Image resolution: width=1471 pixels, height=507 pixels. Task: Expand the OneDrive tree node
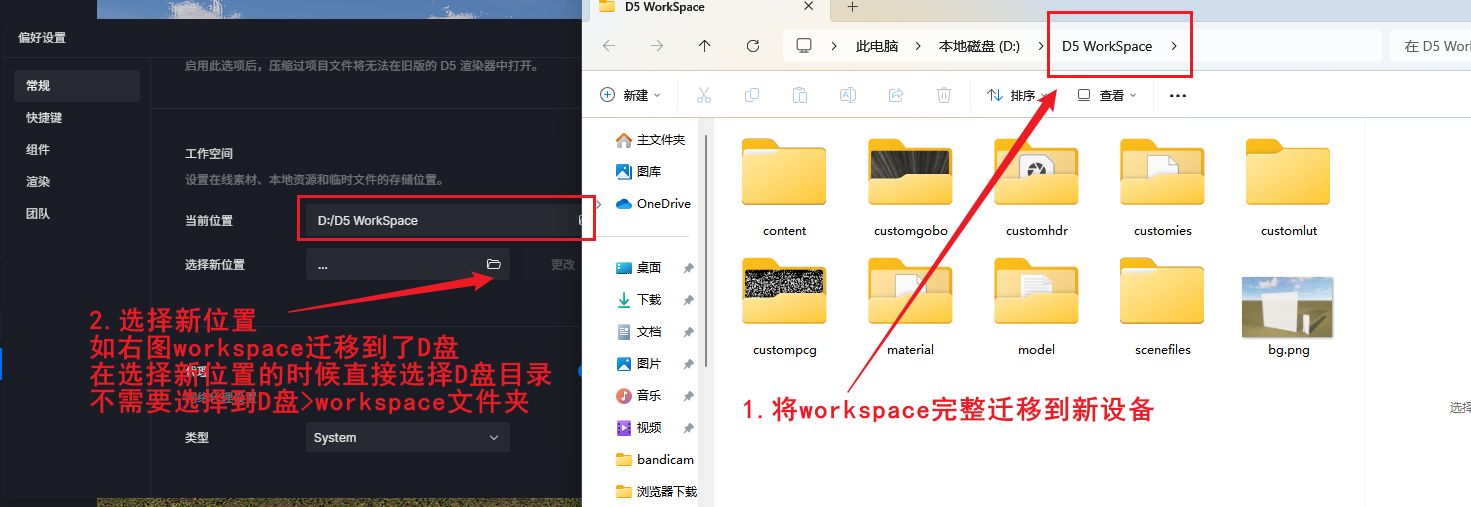click(x=599, y=204)
